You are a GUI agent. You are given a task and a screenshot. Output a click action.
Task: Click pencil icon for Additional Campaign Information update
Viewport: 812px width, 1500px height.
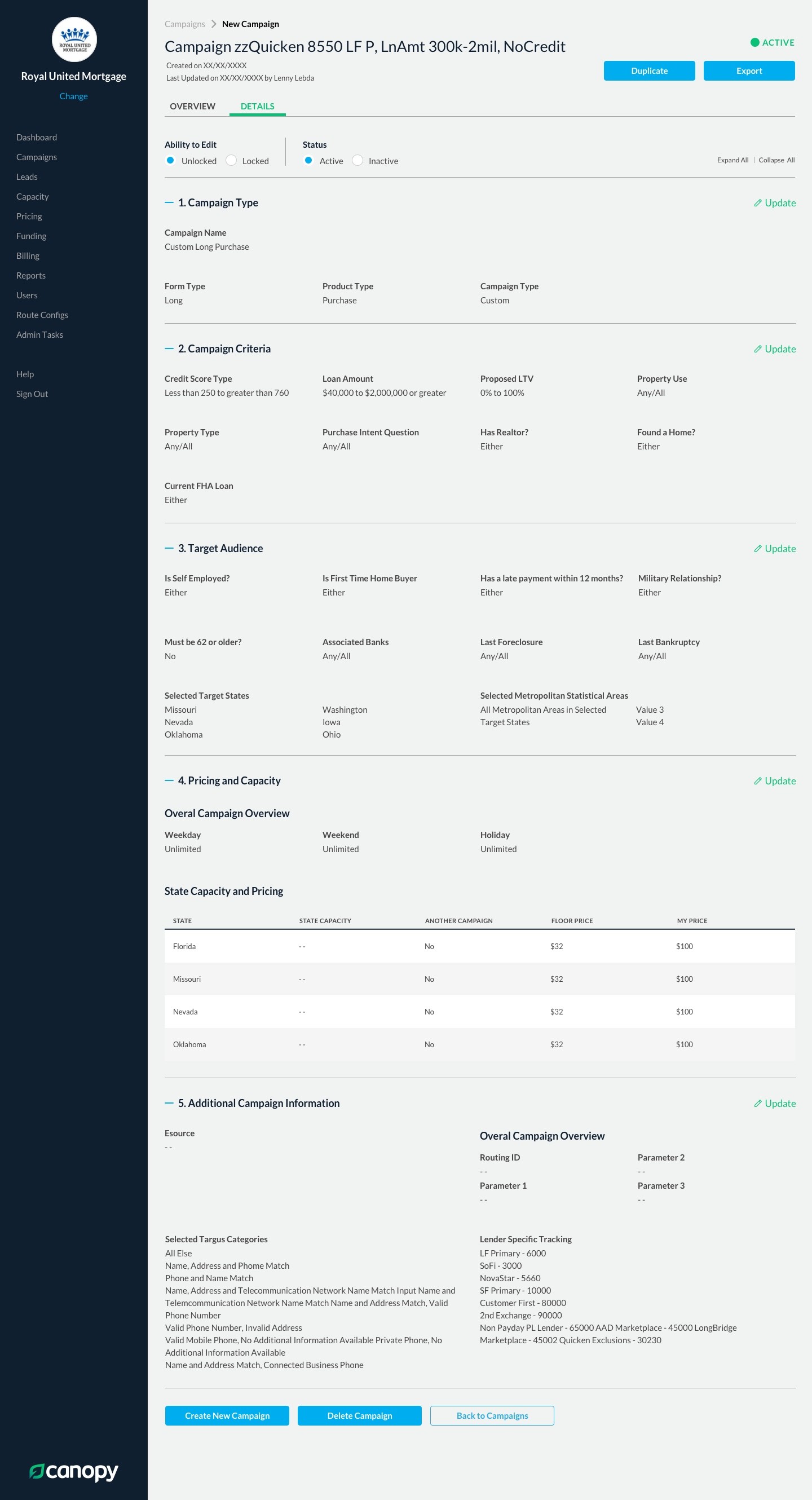pos(757,1104)
